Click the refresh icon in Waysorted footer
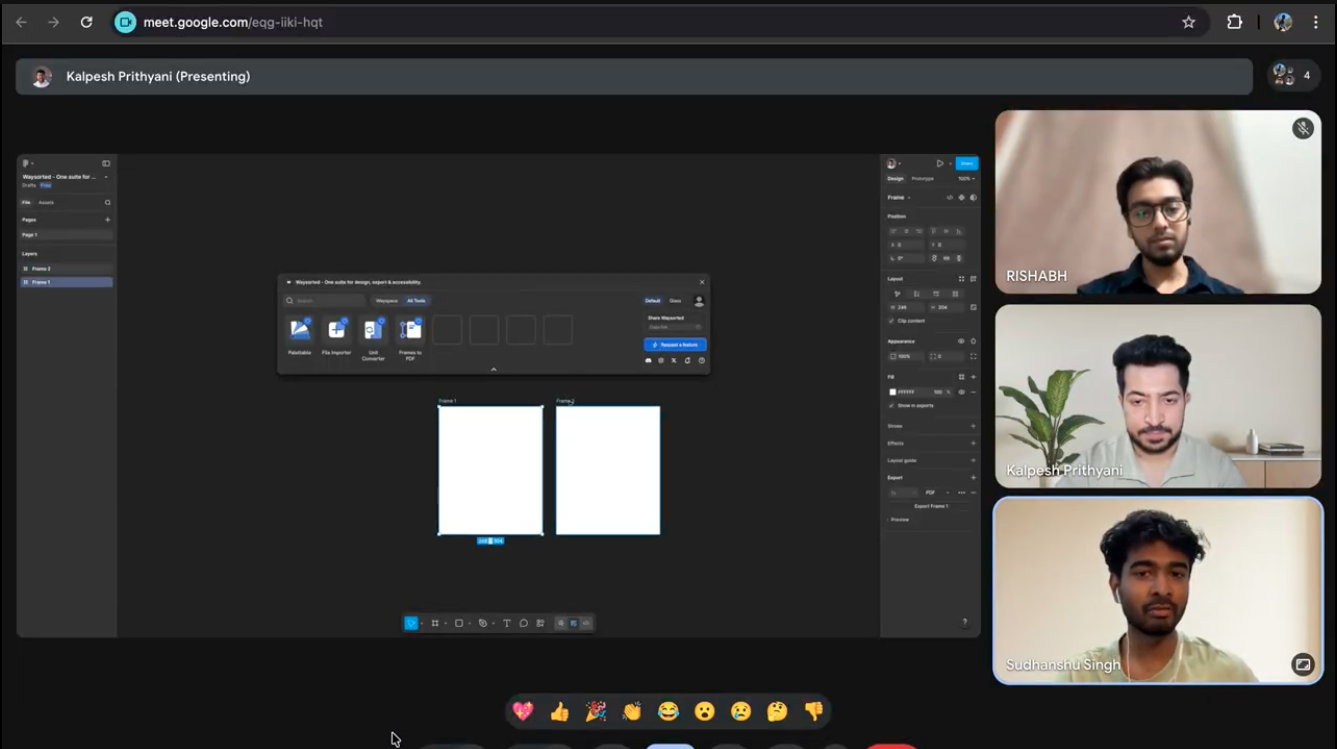This screenshot has height=749, width=1337. (687, 360)
